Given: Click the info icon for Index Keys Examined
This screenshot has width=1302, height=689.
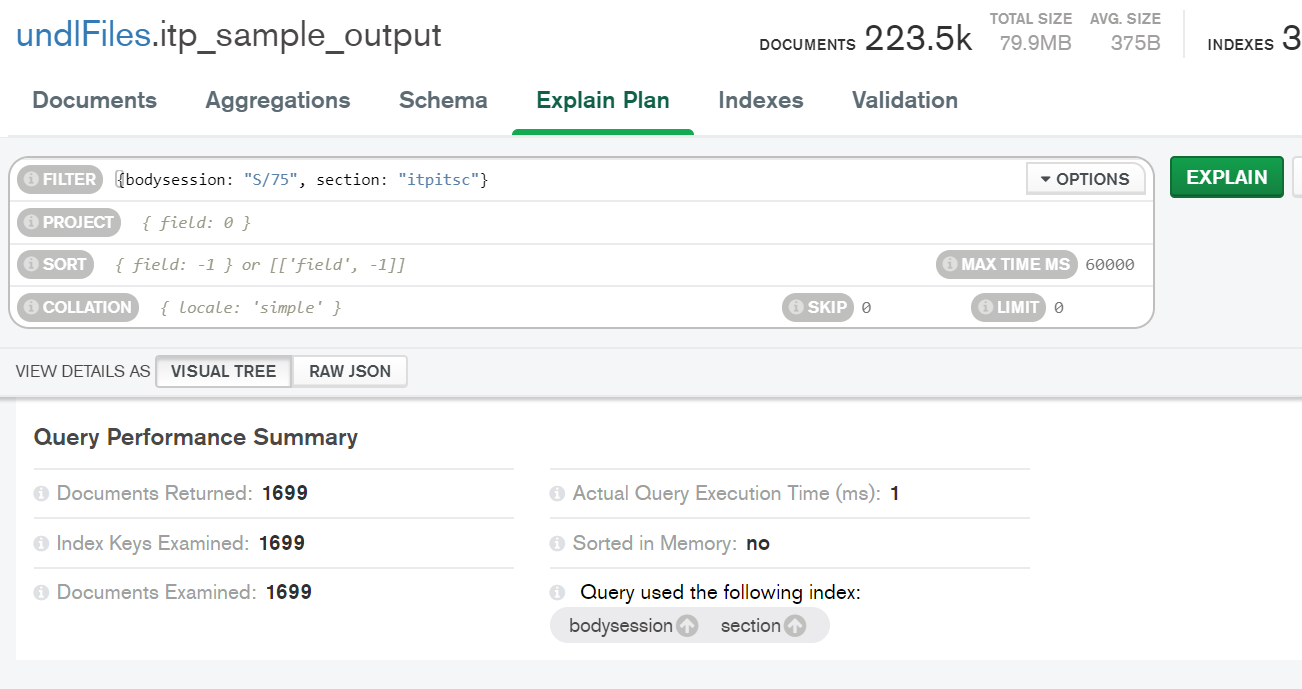Looking at the screenshot, I should (41, 544).
